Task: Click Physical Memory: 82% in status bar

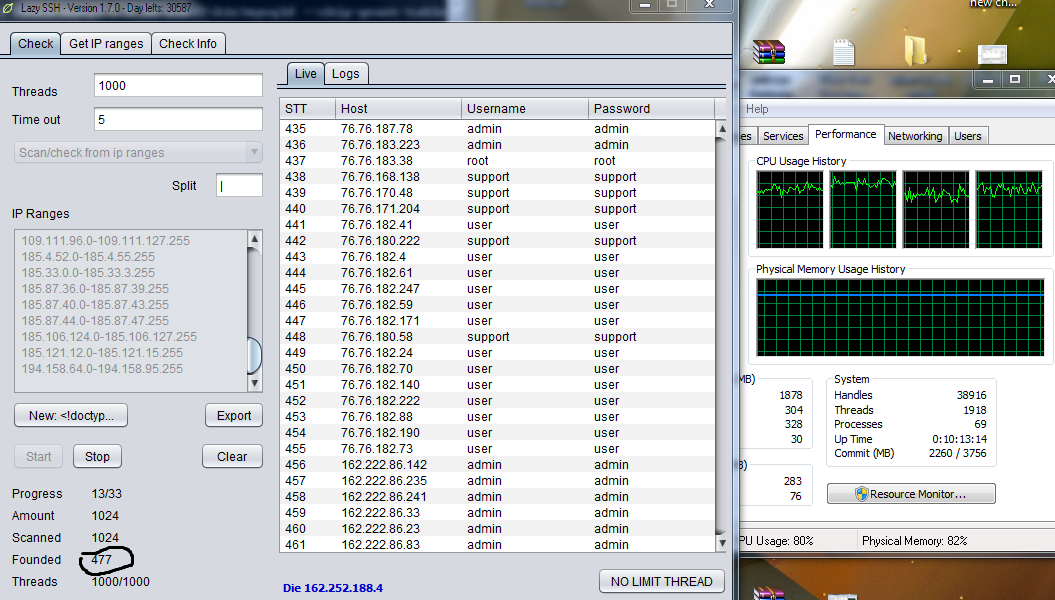Action: click(914, 541)
